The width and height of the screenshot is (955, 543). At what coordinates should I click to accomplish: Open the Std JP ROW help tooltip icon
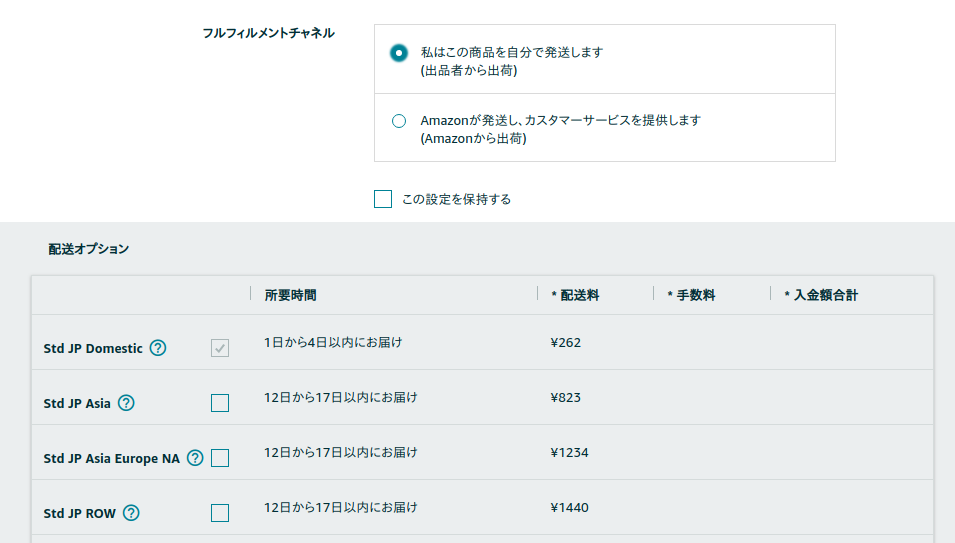click(131, 513)
